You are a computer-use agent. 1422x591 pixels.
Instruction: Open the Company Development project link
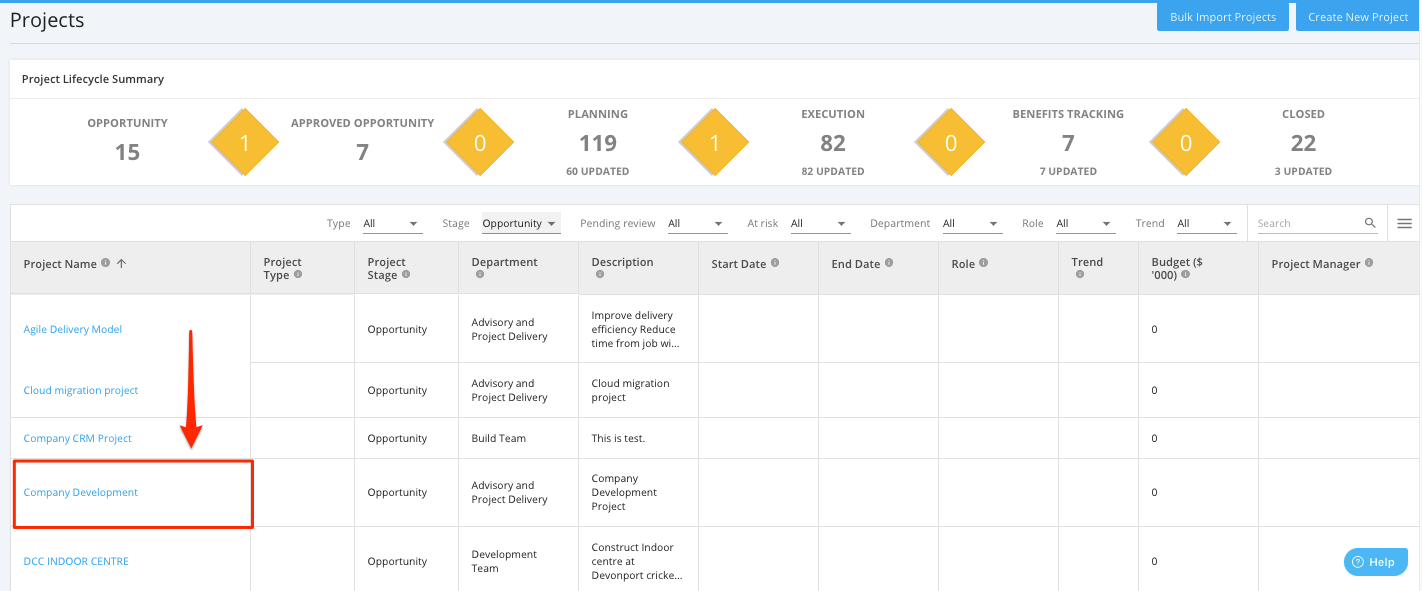click(x=81, y=492)
